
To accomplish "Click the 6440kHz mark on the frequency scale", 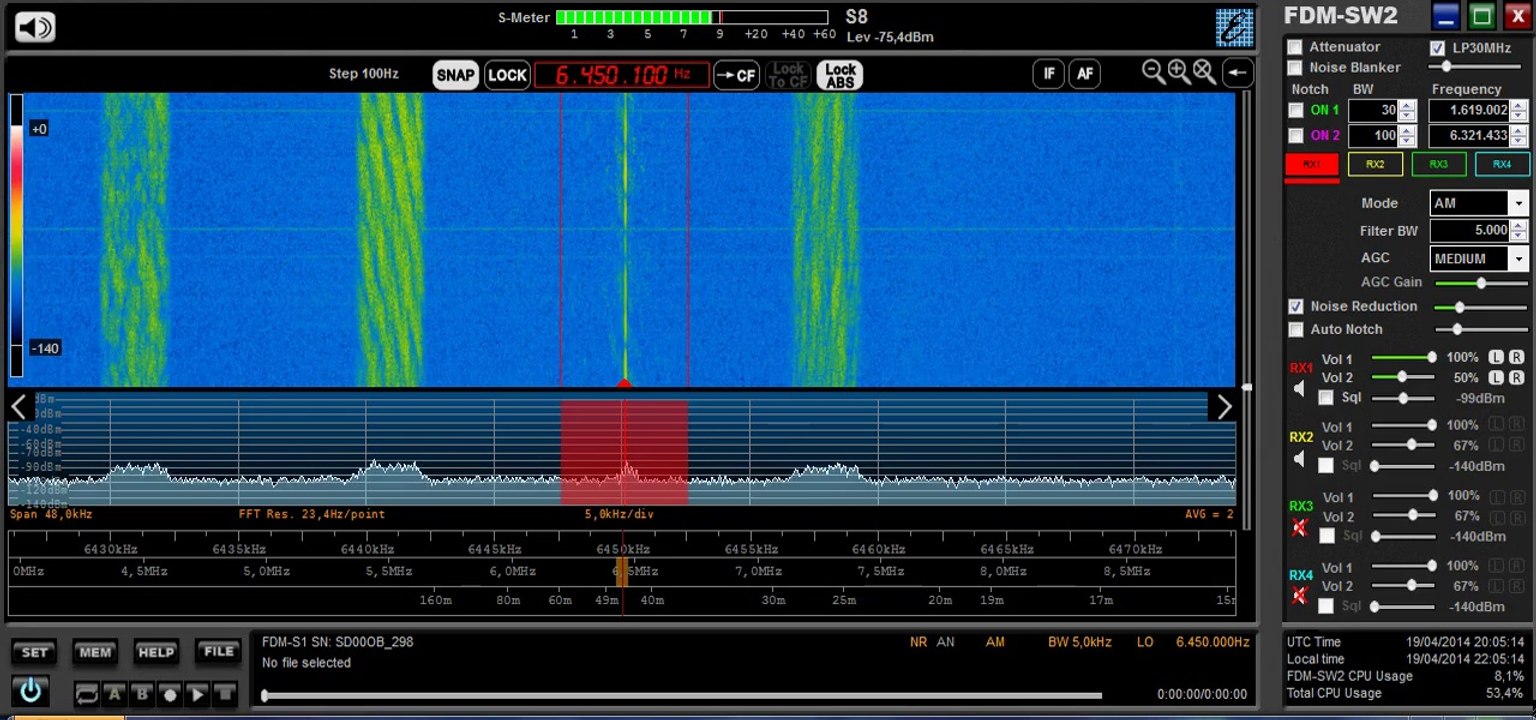I will (x=366, y=549).
